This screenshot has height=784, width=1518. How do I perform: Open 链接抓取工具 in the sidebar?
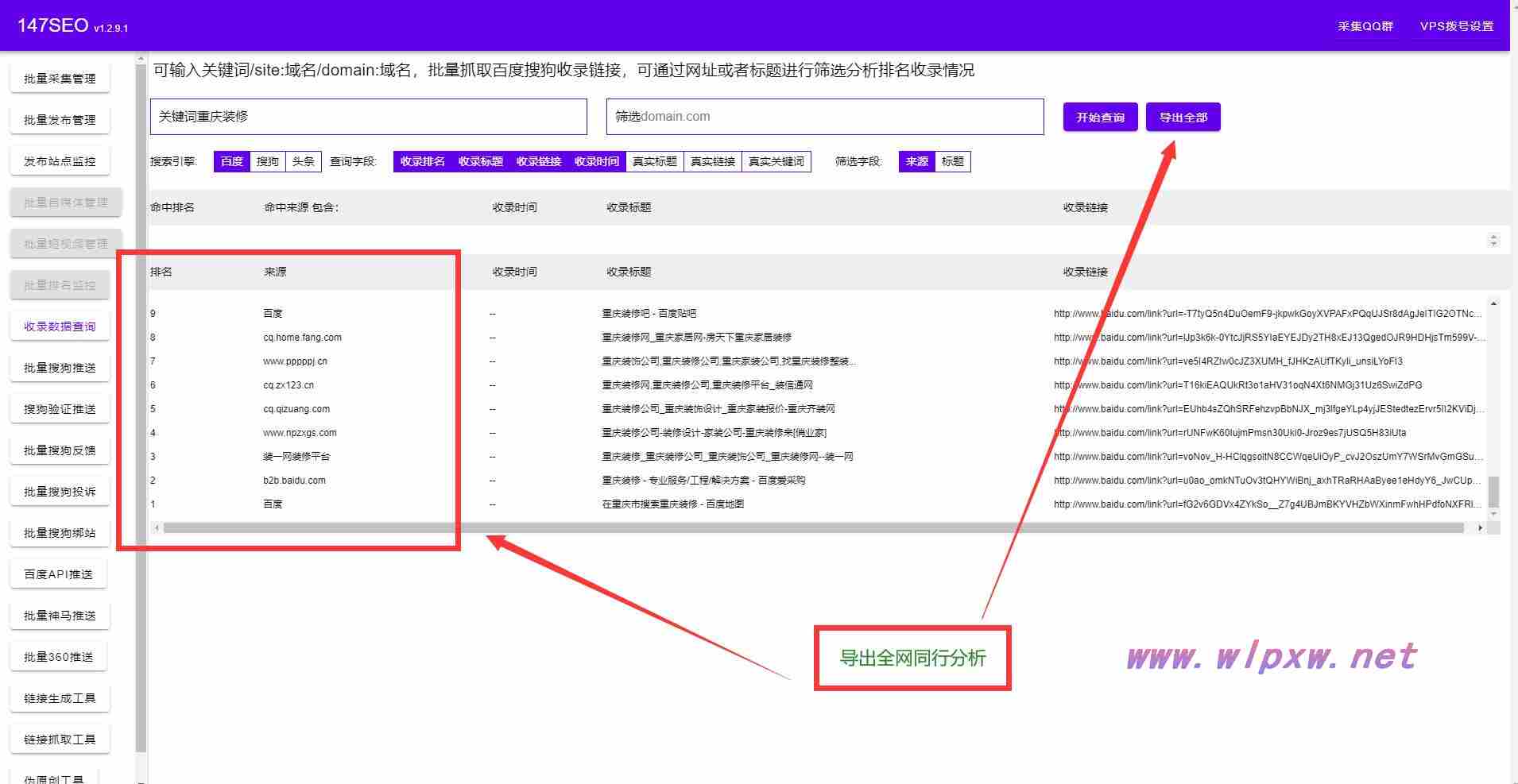(60, 740)
